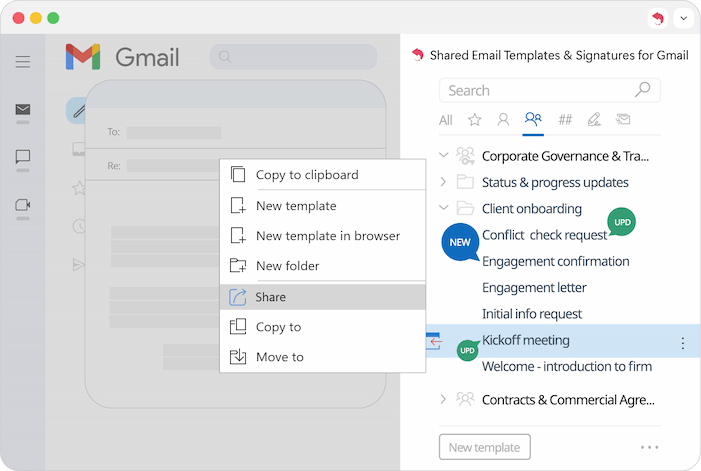Switch to the signatures pen tab
701x471 pixels.
tap(594, 120)
